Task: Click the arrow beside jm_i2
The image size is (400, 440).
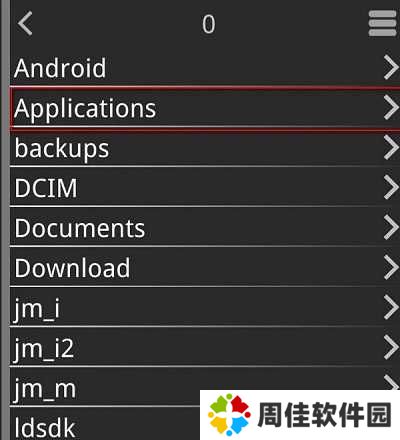Action: 391,347
